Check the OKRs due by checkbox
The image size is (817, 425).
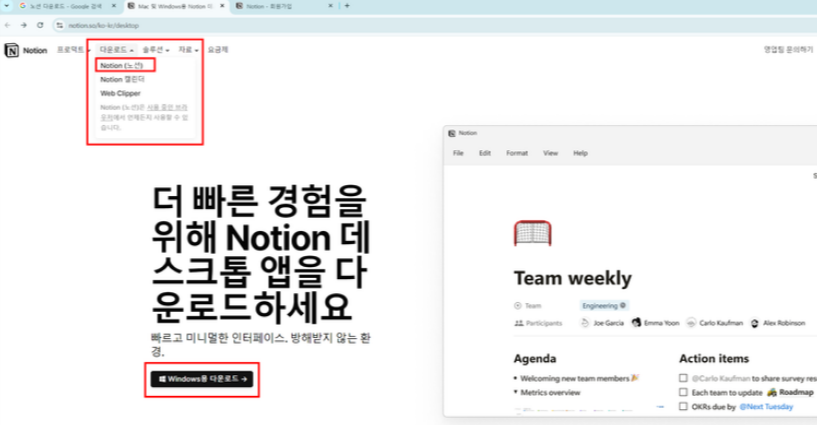tap(683, 406)
